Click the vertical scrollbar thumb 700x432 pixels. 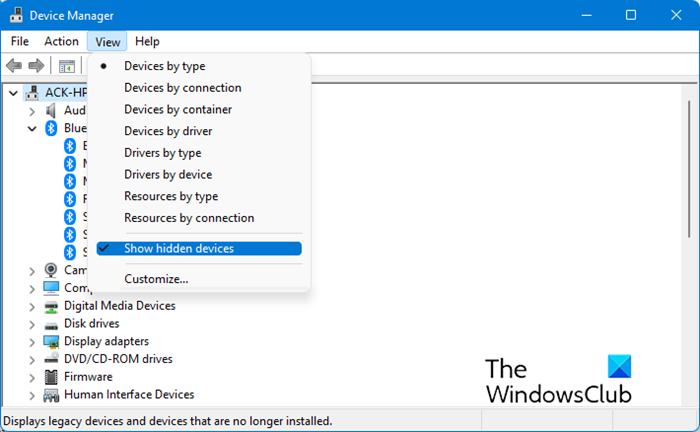[690, 169]
